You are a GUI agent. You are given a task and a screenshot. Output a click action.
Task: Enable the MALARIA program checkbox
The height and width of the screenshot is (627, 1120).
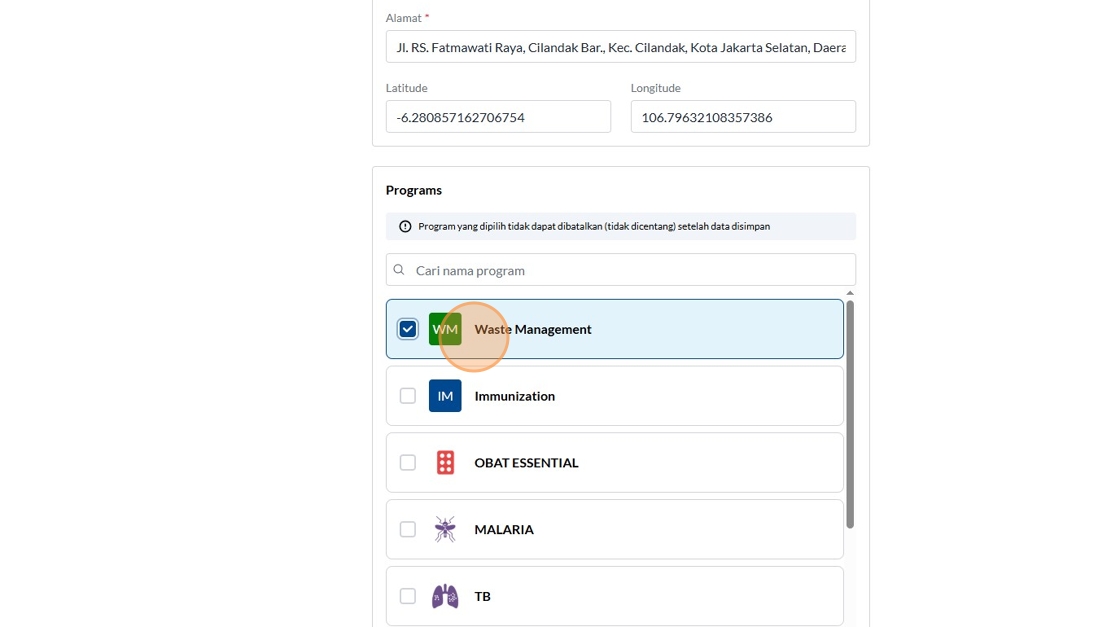pyautogui.click(x=408, y=529)
